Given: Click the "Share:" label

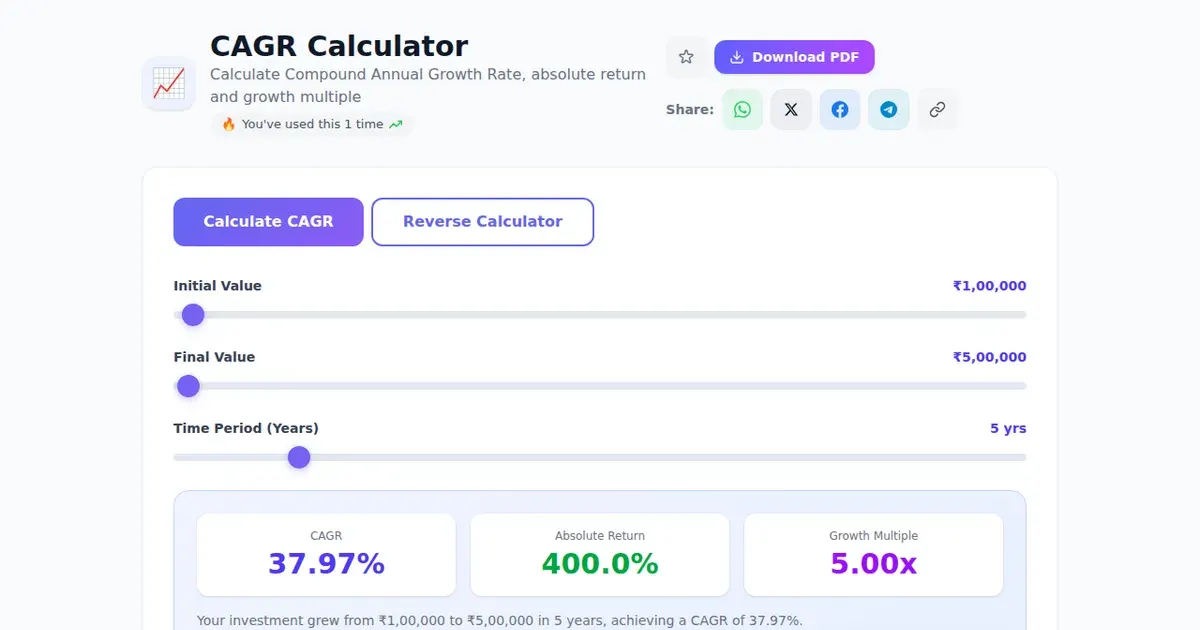Looking at the screenshot, I should (690, 110).
